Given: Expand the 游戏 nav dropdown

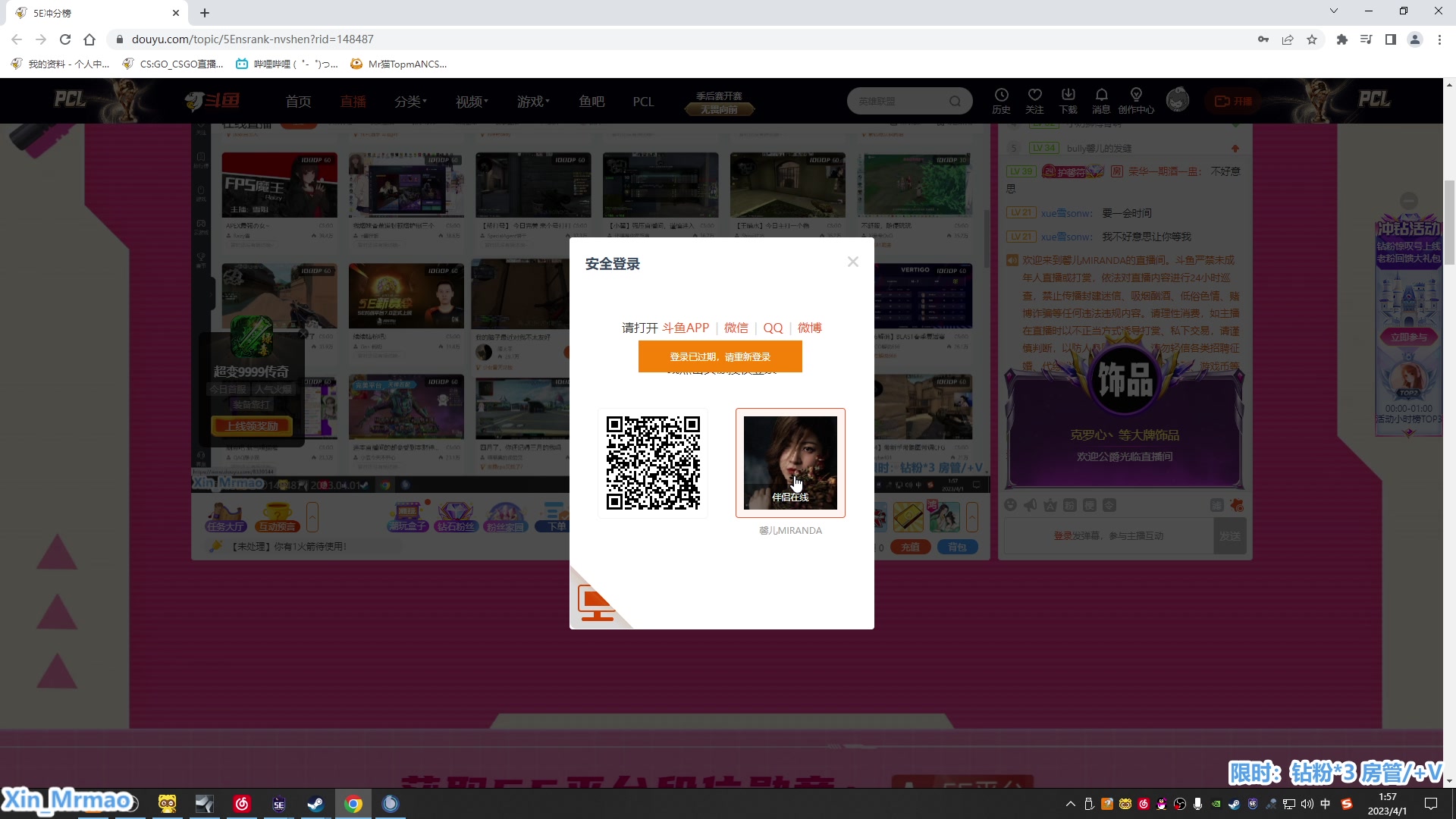Looking at the screenshot, I should coord(533,102).
